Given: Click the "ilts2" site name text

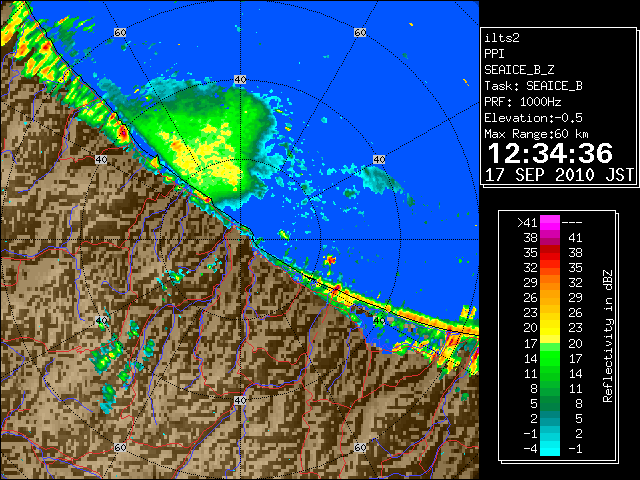Looking at the screenshot, I should pos(502,38).
